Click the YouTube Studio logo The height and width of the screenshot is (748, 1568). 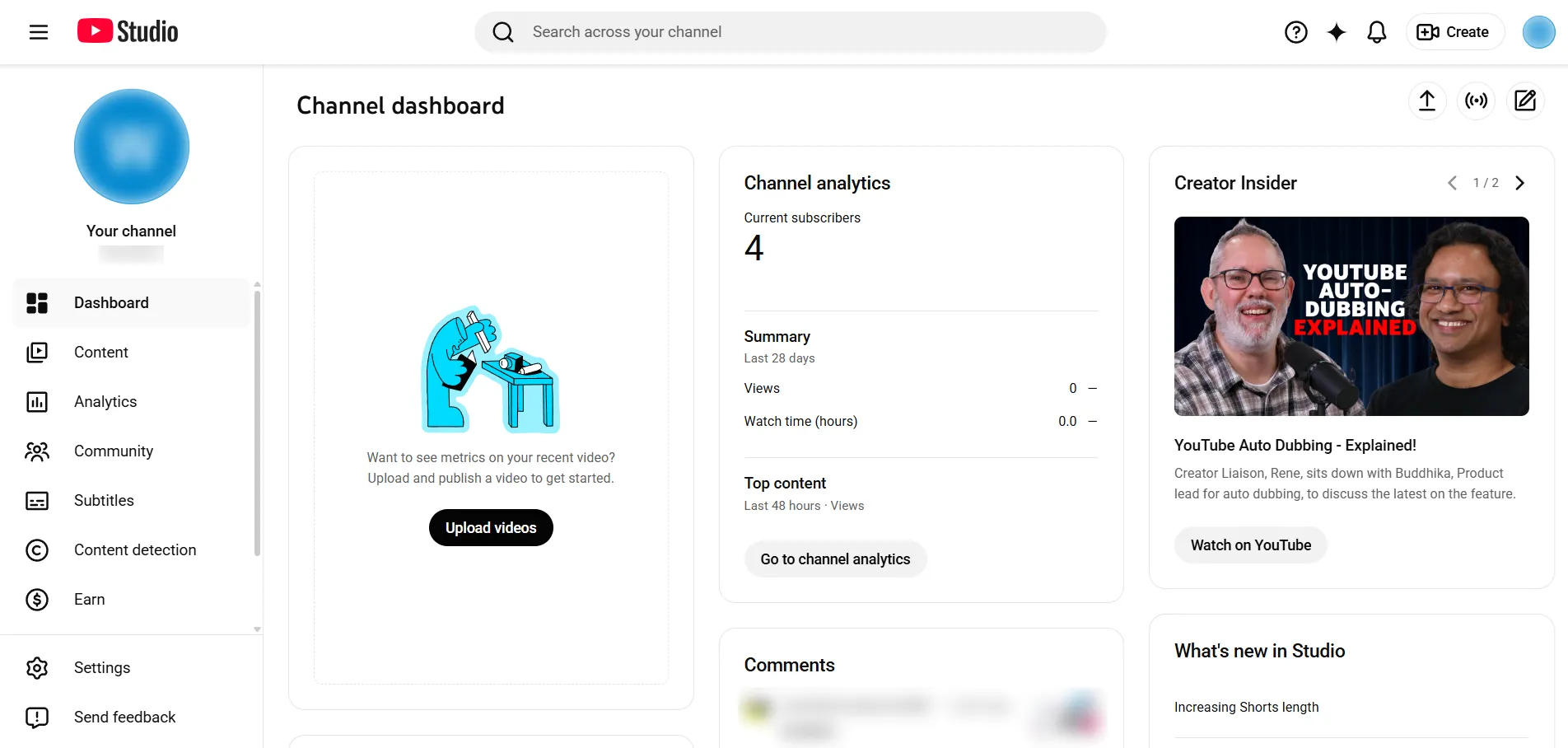(x=128, y=31)
